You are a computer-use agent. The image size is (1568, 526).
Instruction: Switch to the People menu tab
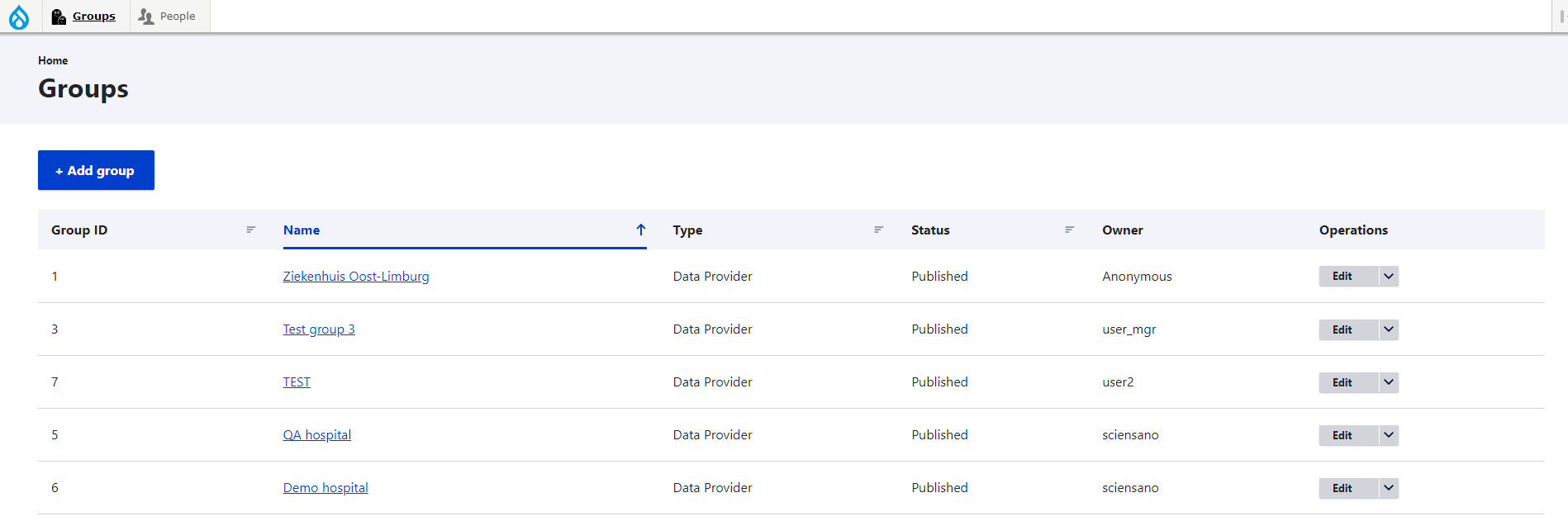[x=178, y=17]
